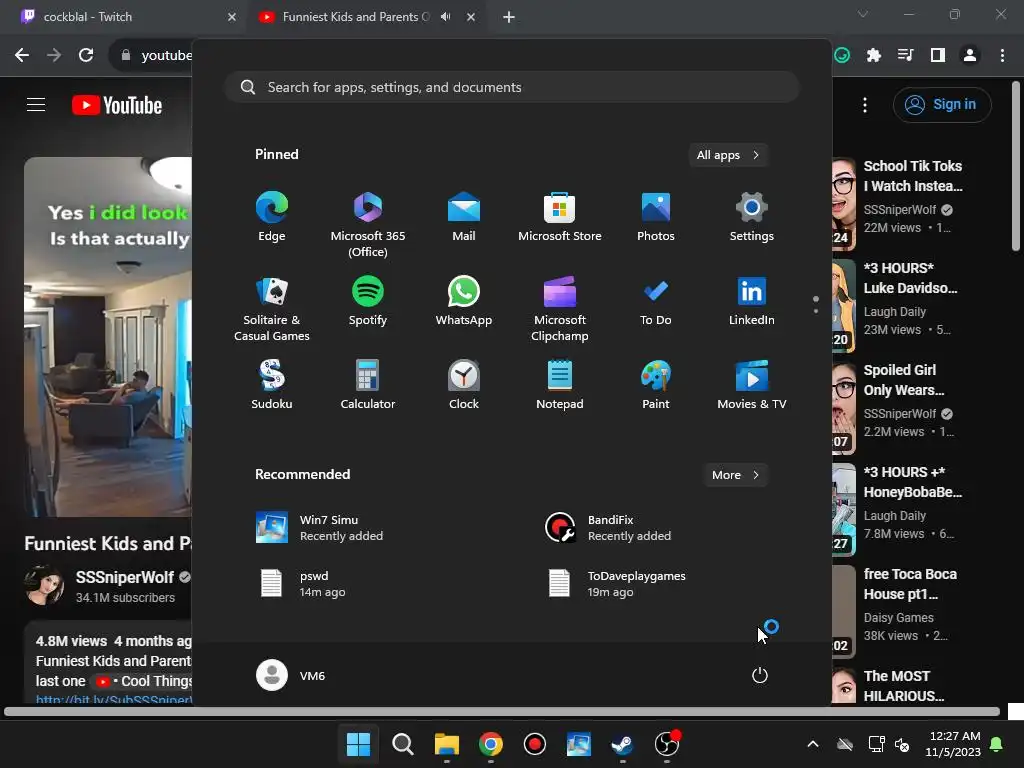The height and width of the screenshot is (768, 1024).
Task: Open the Clock app
Action: click(x=464, y=385)
